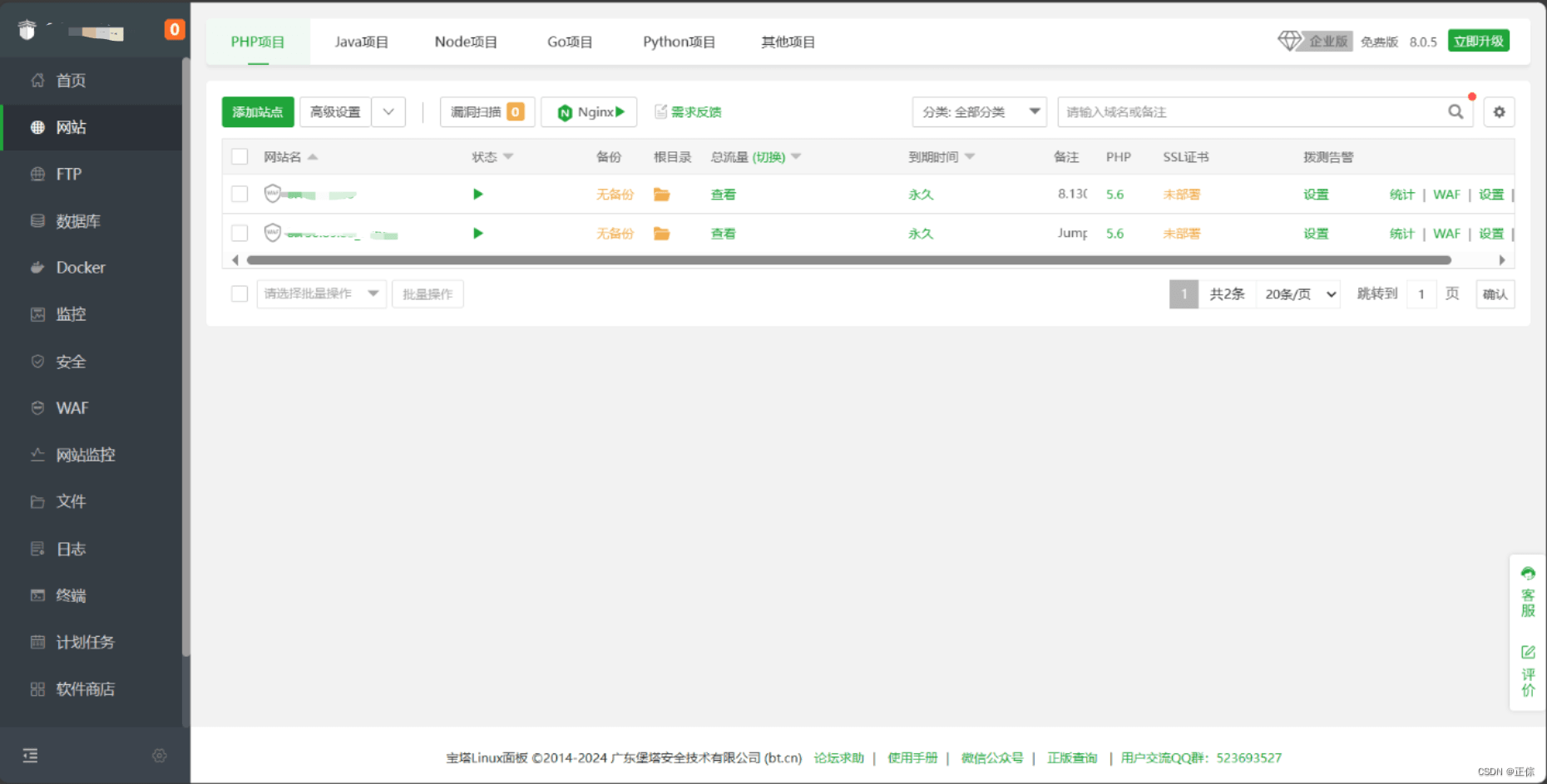This screenshot has height=784, width=1547.
Task: Click the 立即升级 upgrade button
Action: click(x=1478, y=42)
